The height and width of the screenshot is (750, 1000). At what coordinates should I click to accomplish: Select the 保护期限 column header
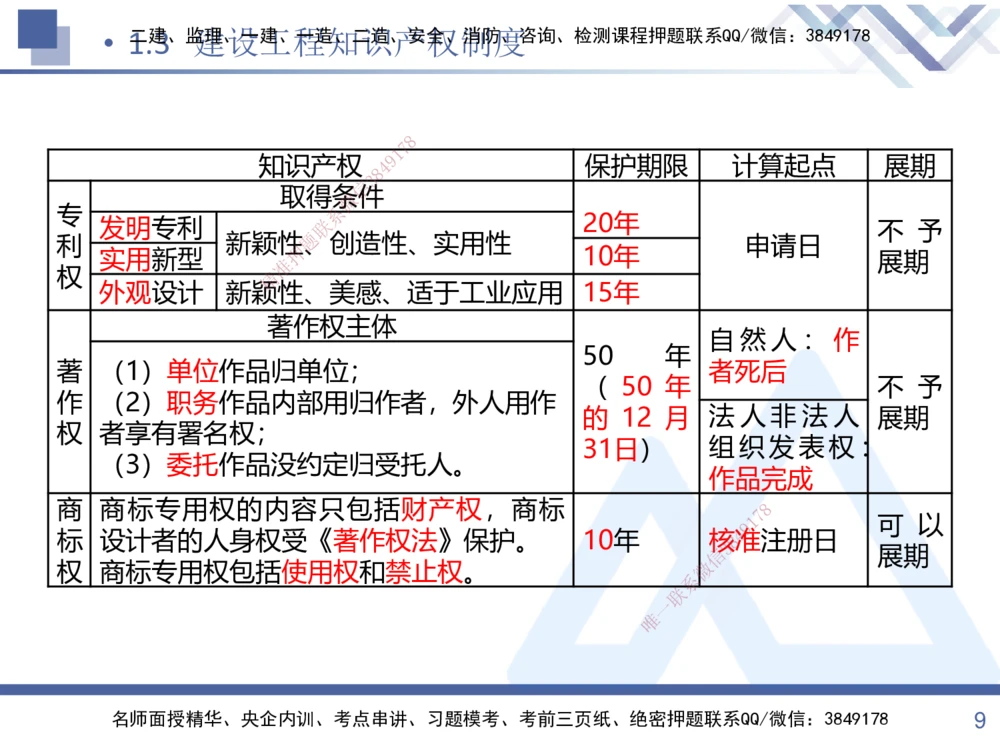(636, 166)
